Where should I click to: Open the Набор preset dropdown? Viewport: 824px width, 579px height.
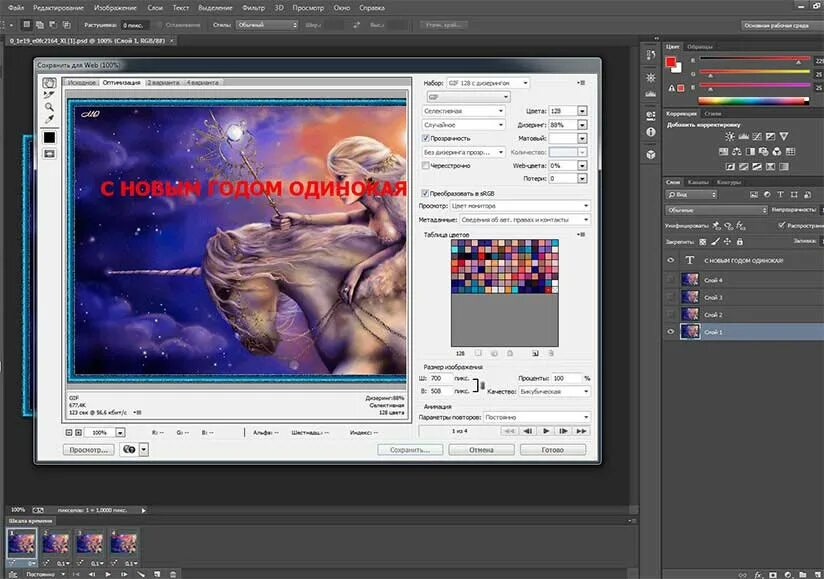coord(488,83)
